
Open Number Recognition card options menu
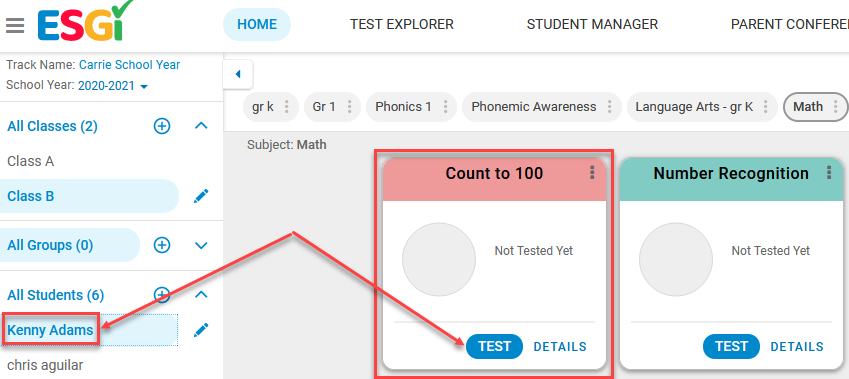[x=829, y=173]
